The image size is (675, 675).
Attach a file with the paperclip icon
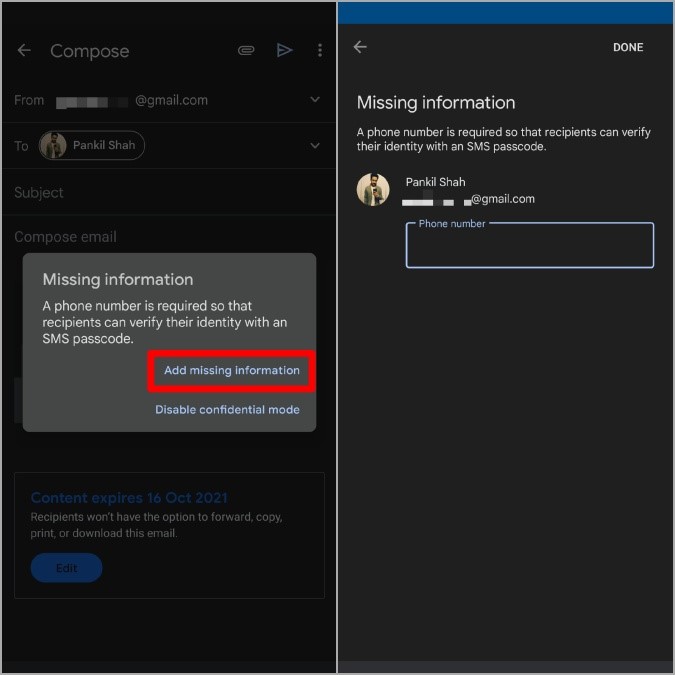246,50
